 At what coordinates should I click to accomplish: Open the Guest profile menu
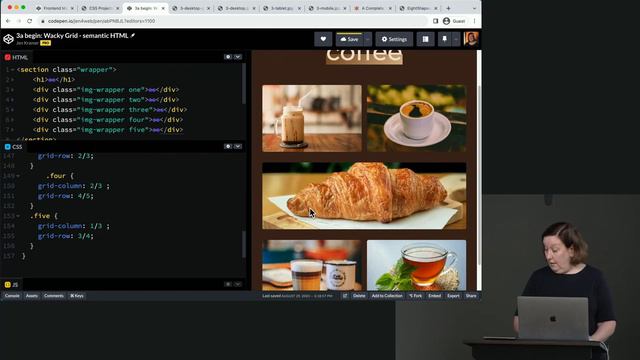(454, 21)
